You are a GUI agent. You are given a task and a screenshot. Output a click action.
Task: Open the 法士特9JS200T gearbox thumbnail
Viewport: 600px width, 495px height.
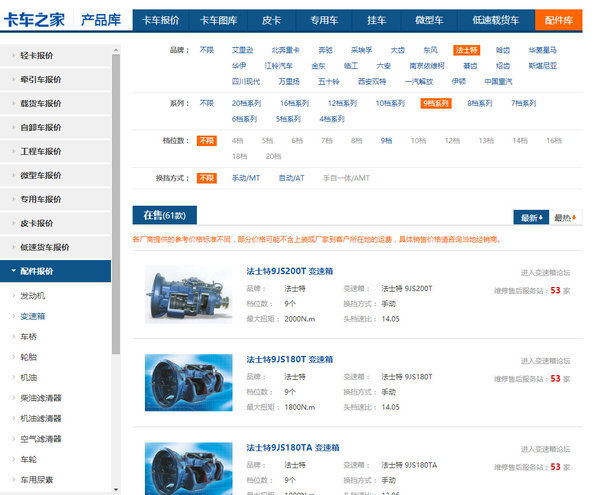(189, 295)
